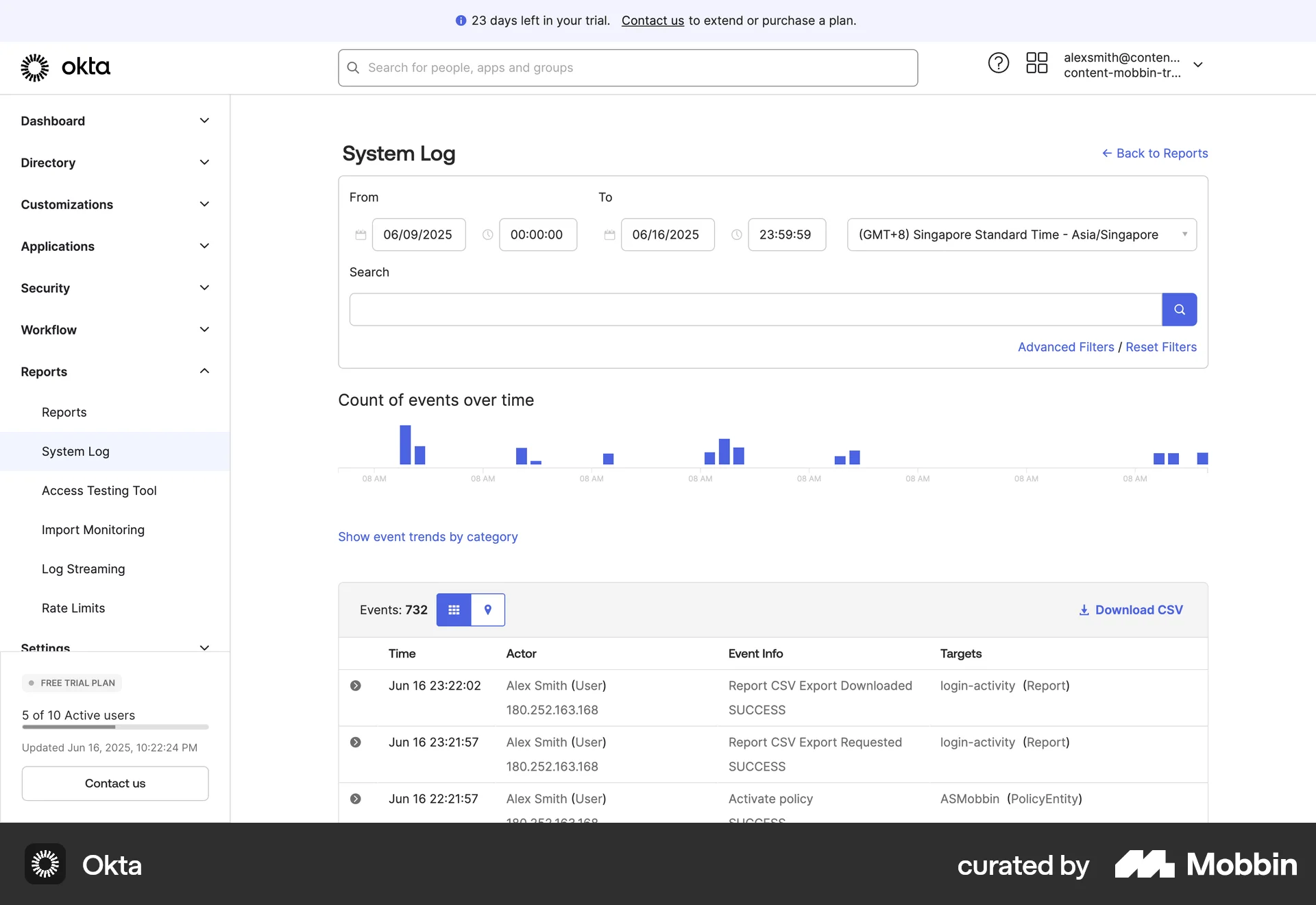
Task: Expand the Jun 16 23:22:02 event row arrow
Action: 356,685
